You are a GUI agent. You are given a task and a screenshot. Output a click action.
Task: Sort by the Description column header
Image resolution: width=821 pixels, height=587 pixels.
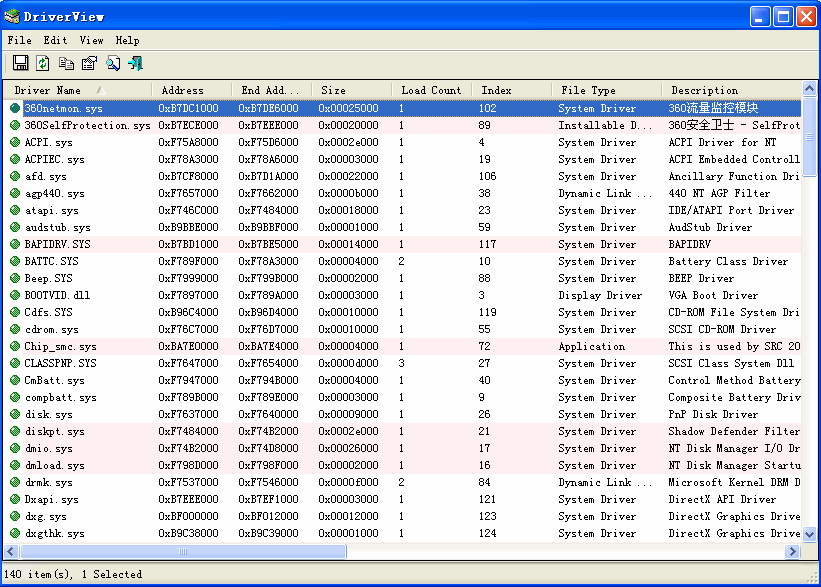click(732, 90)
